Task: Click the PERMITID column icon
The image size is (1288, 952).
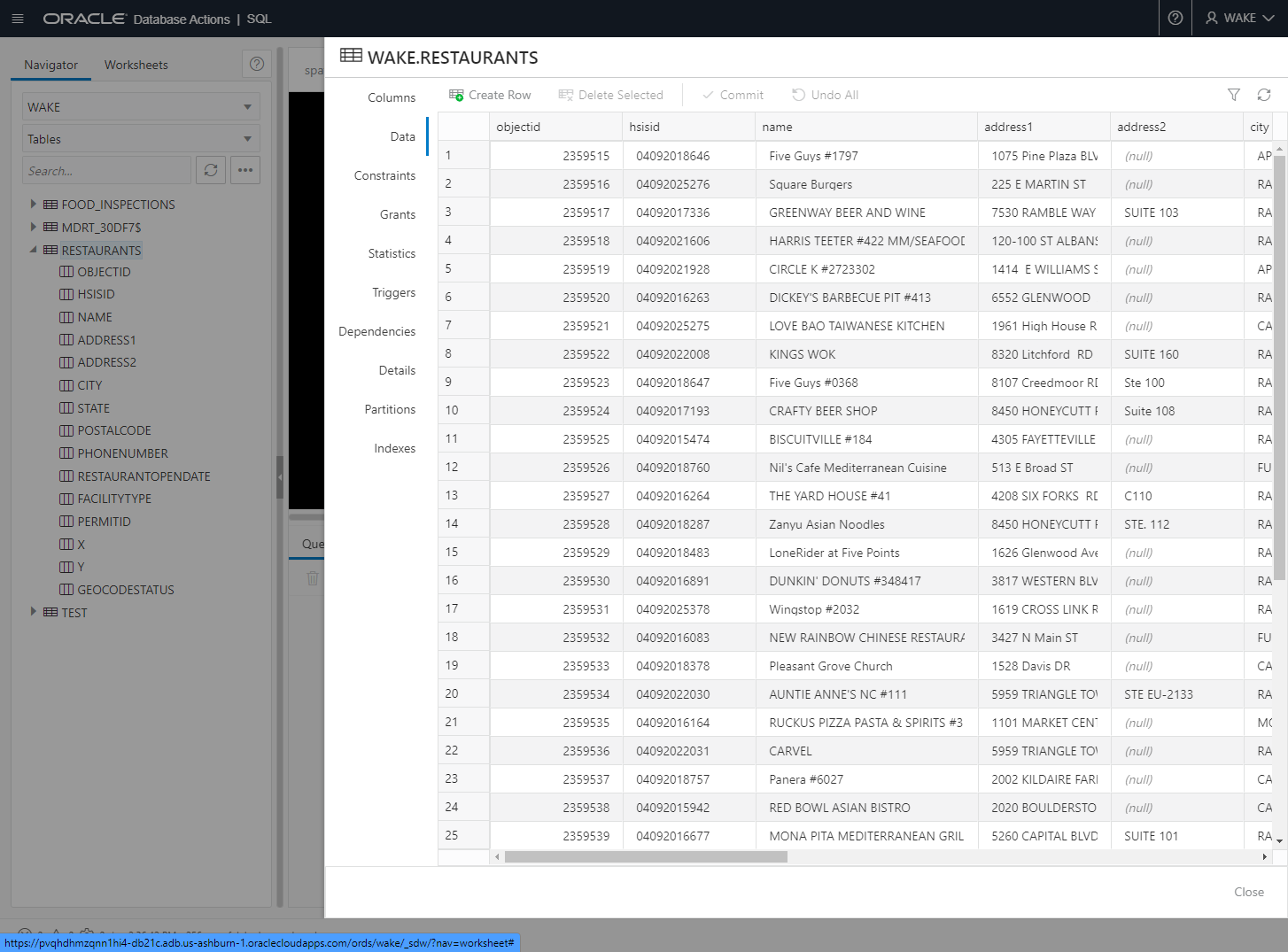Action: 66,522
